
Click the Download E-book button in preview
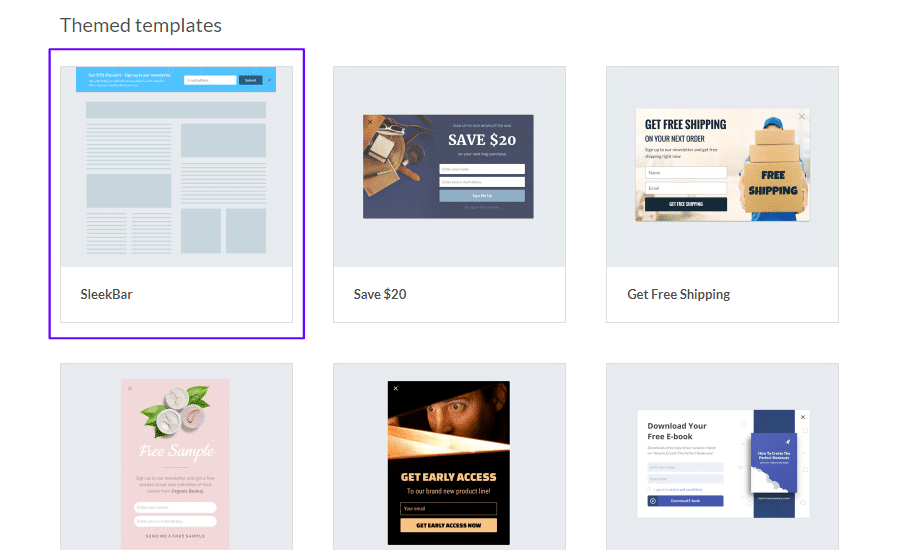(x=685, y=500)
